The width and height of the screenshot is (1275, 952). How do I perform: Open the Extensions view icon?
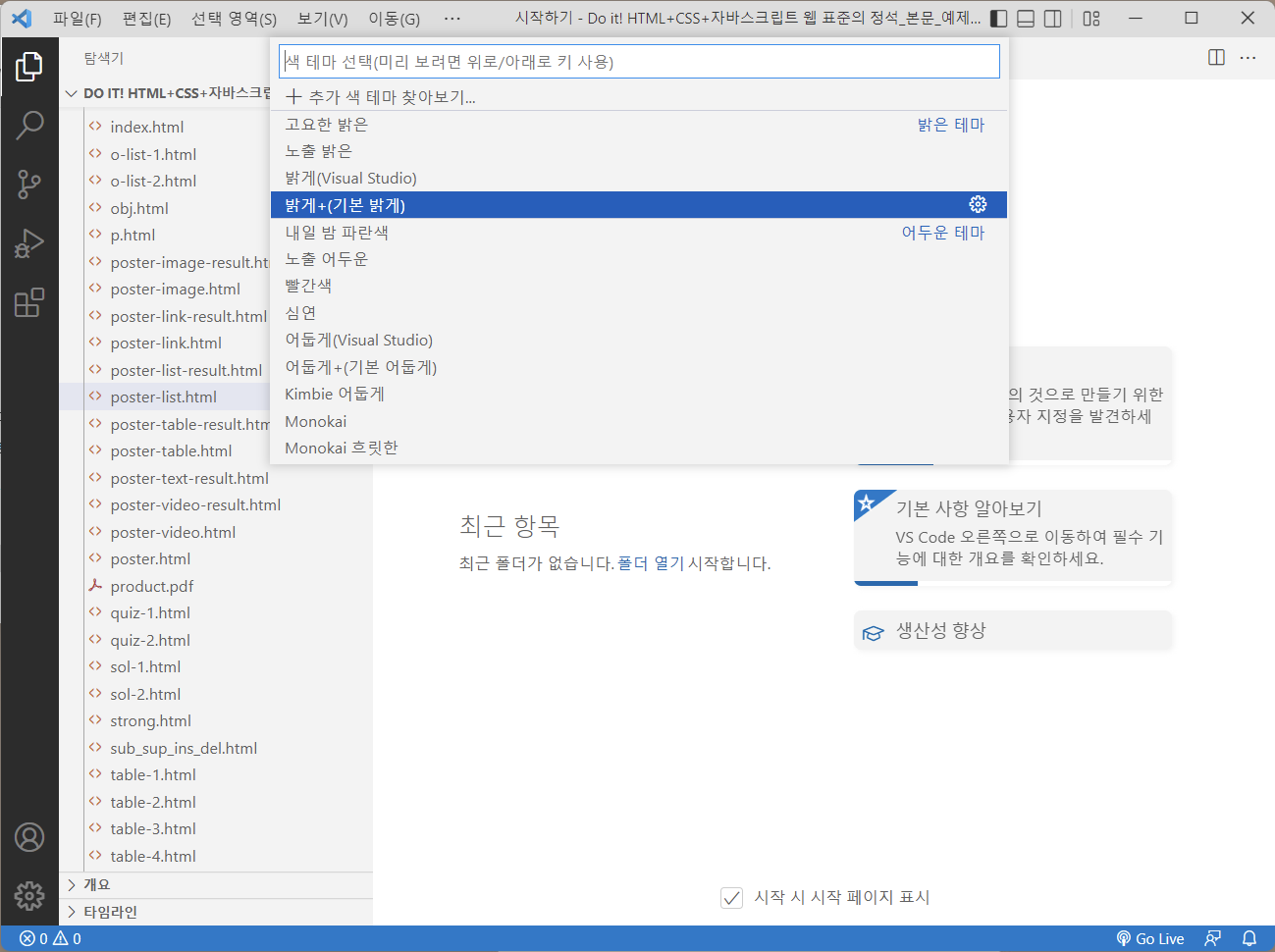point(29,302)
